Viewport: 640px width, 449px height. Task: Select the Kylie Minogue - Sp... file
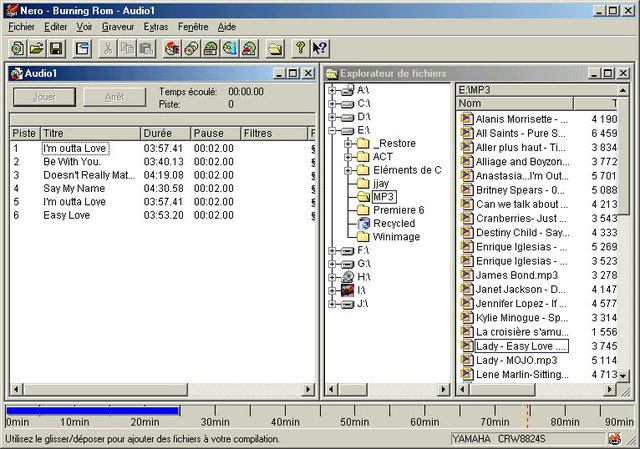pos(522,318)
